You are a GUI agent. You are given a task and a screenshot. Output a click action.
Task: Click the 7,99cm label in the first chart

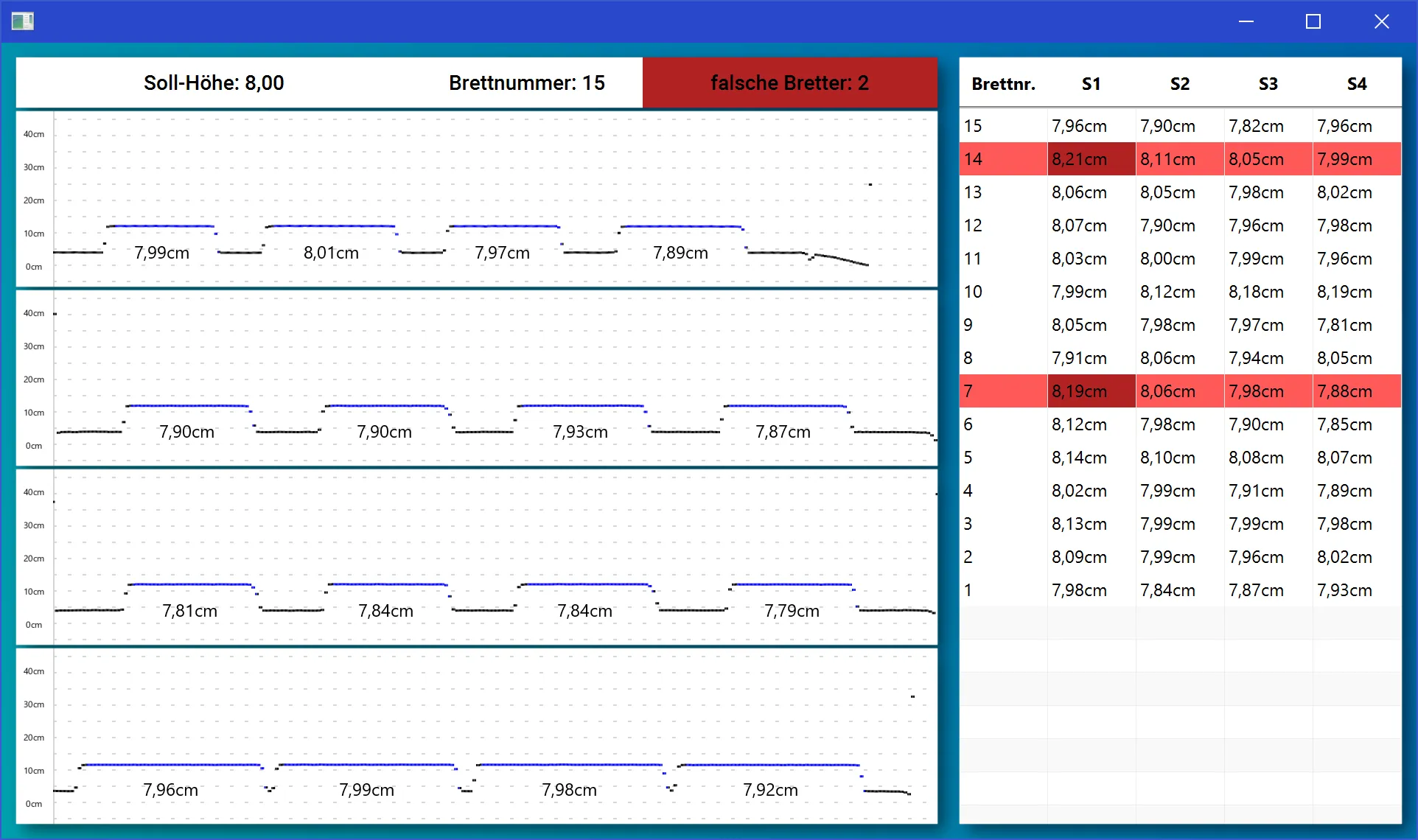[x=161, y=253]
